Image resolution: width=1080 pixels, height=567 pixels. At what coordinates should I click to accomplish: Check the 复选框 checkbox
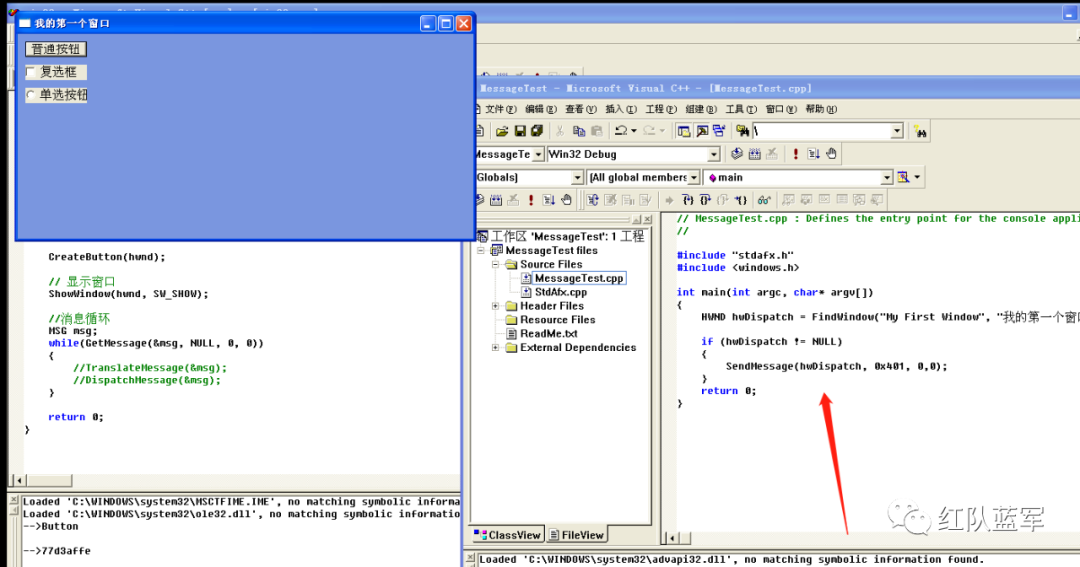(31, 72)
